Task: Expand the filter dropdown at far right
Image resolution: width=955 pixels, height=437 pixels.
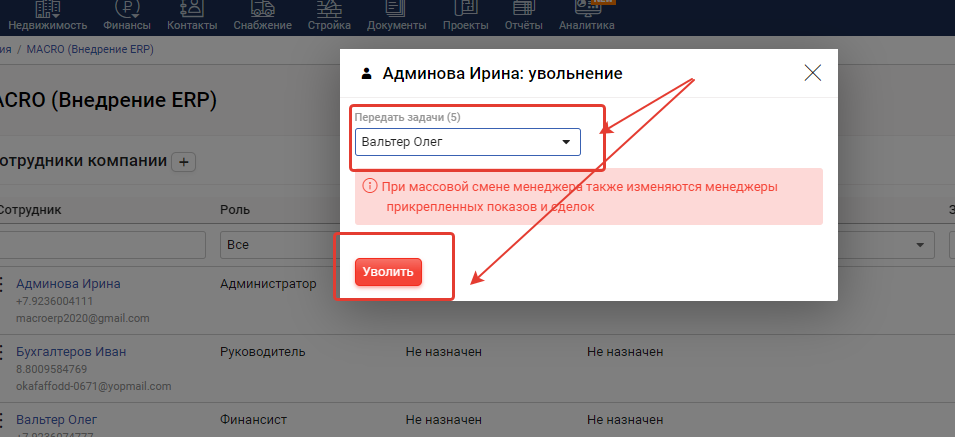Action: tap(918, 245)
